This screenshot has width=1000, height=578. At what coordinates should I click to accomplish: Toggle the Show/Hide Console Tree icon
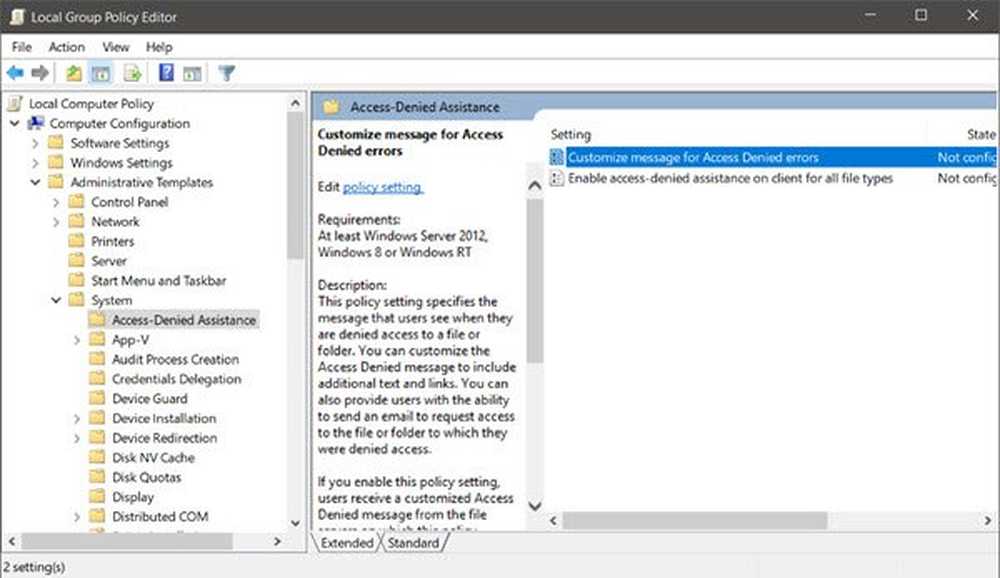pos(100,73)
